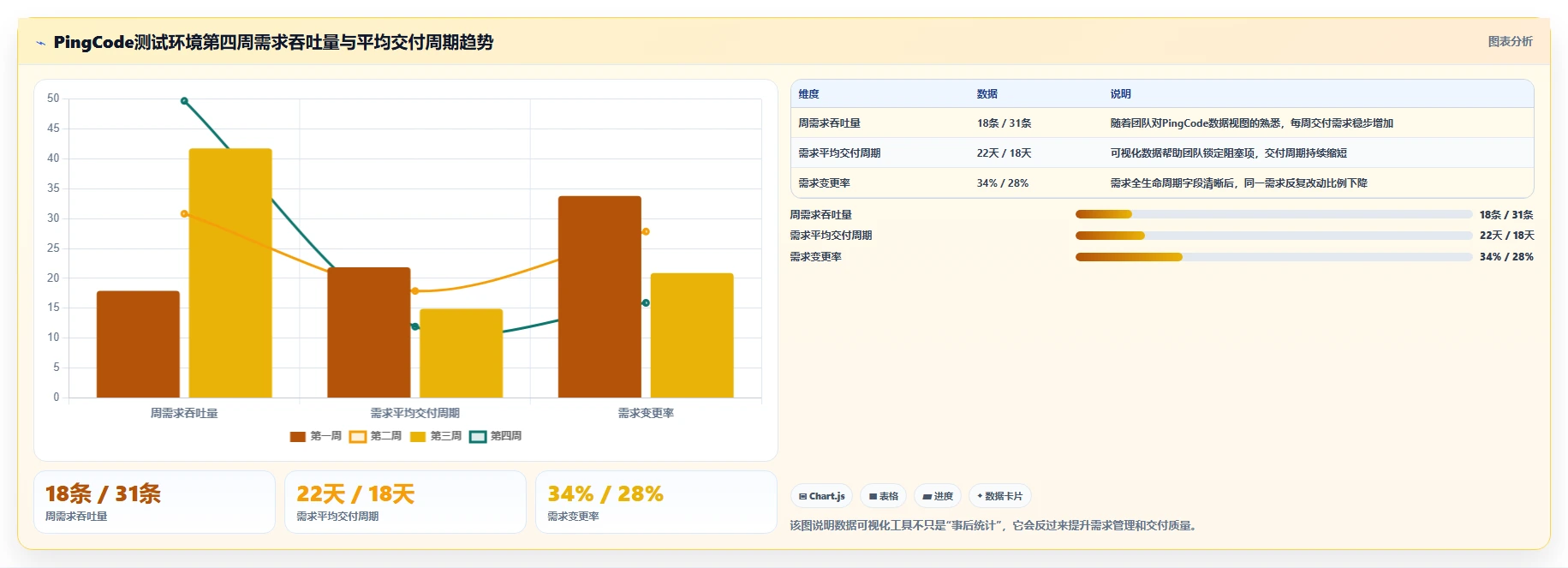Open the 18条 / 31条 summary card

tap(154, 502)
